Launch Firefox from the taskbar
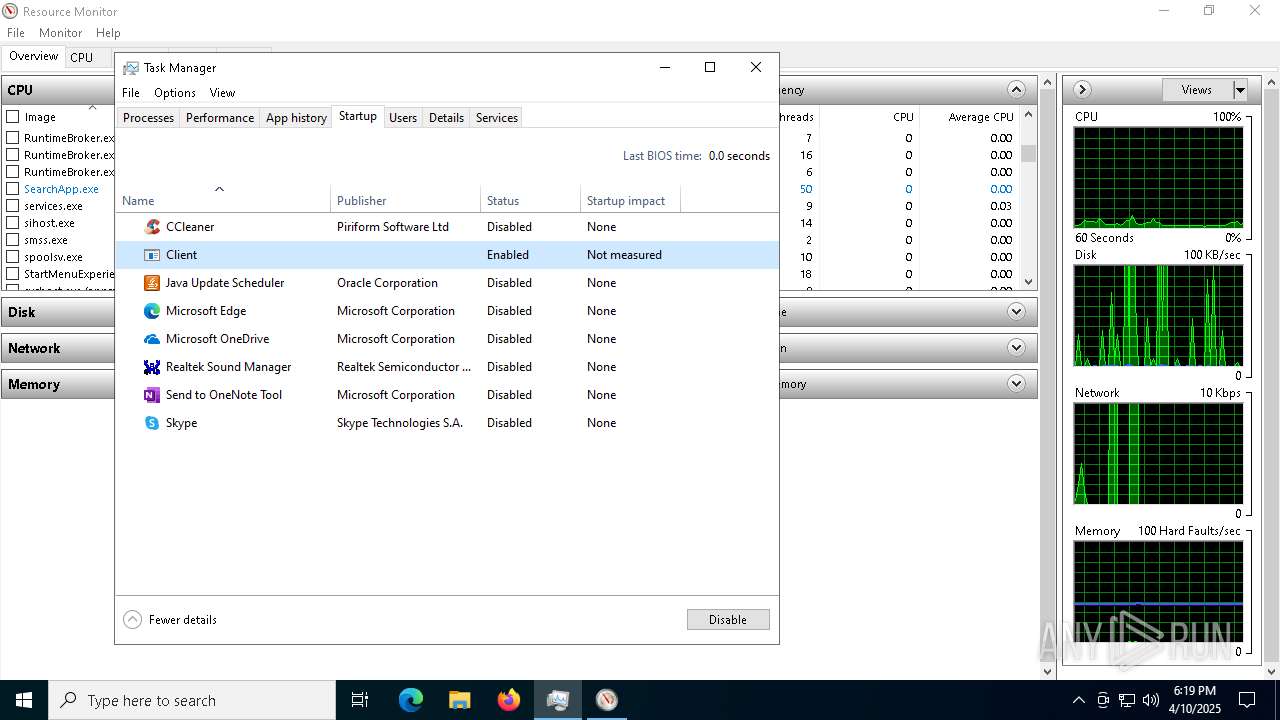Image resolution: width=1280 pixels, height=720 pixels. (x=508, y=700)
